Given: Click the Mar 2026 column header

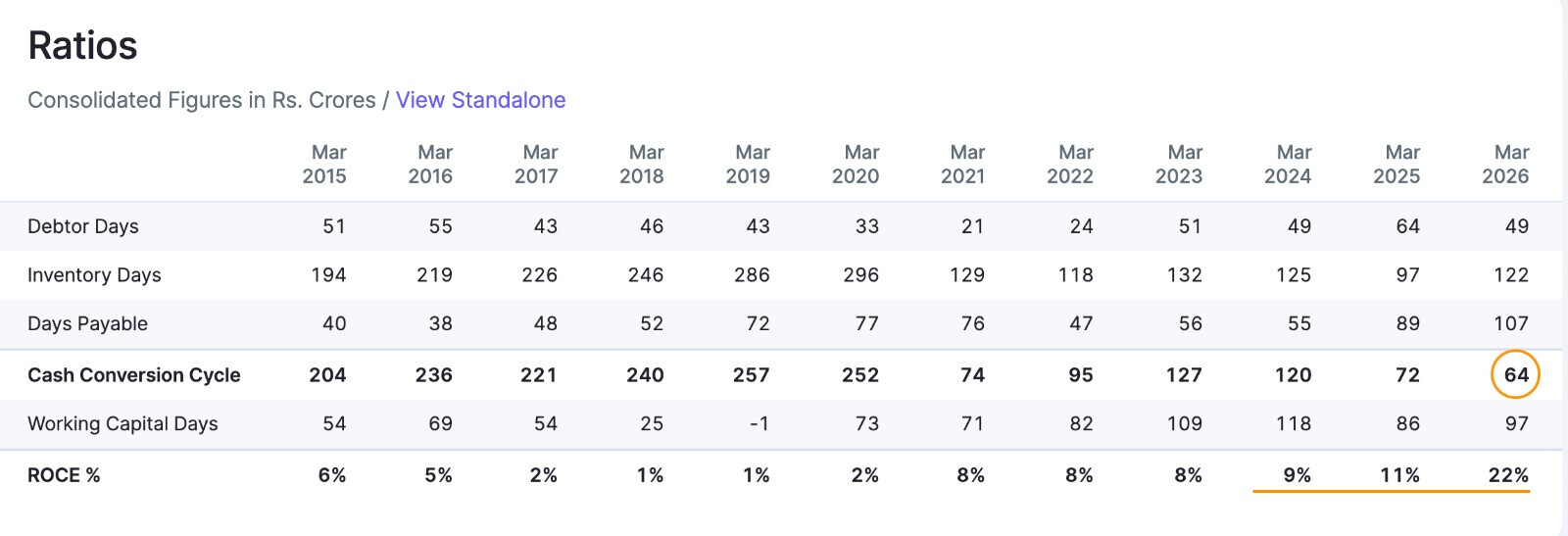Looking at the screenshot, I should tap(1505, 165).
